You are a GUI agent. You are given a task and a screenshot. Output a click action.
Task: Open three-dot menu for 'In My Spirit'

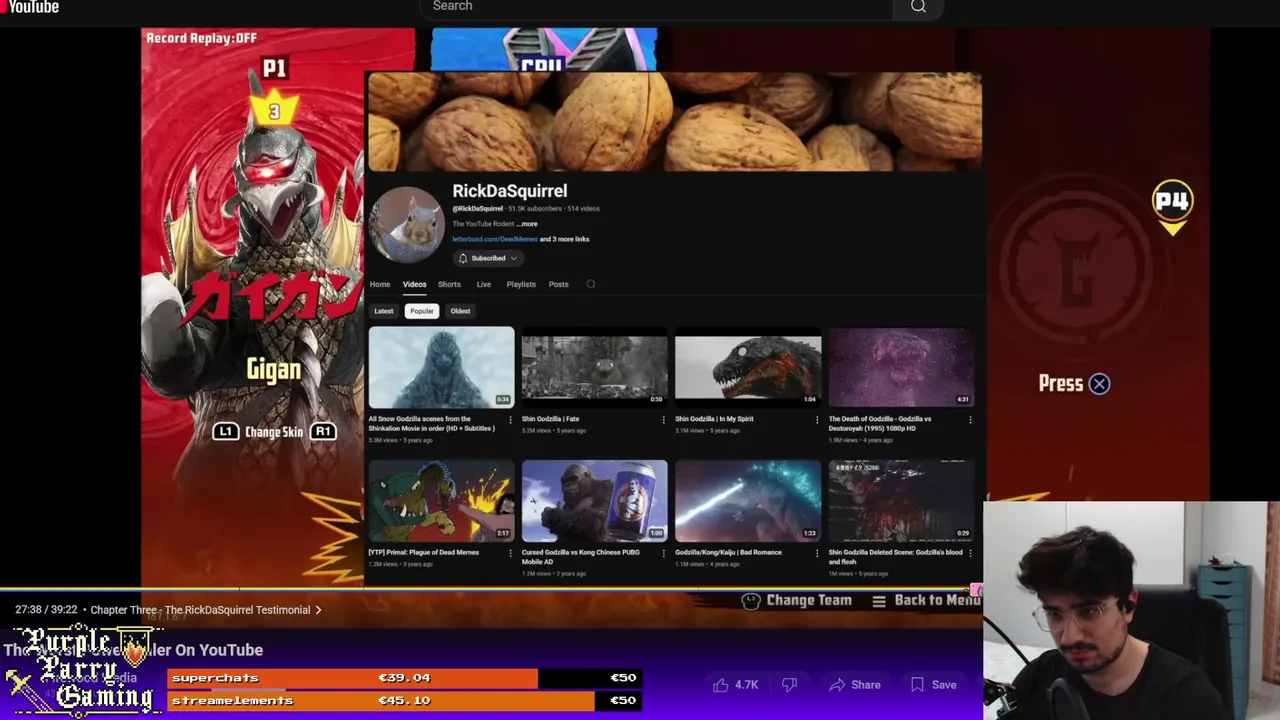[817, 420]
